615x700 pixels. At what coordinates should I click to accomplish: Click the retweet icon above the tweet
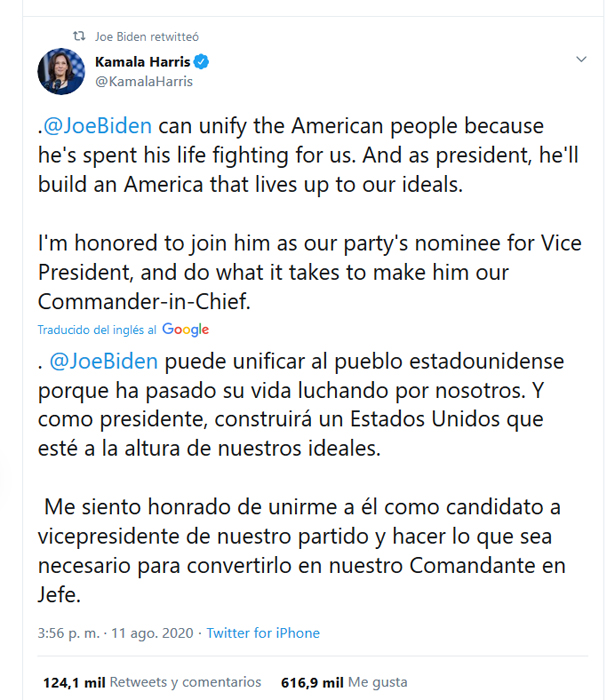click(x=79, y=36)
